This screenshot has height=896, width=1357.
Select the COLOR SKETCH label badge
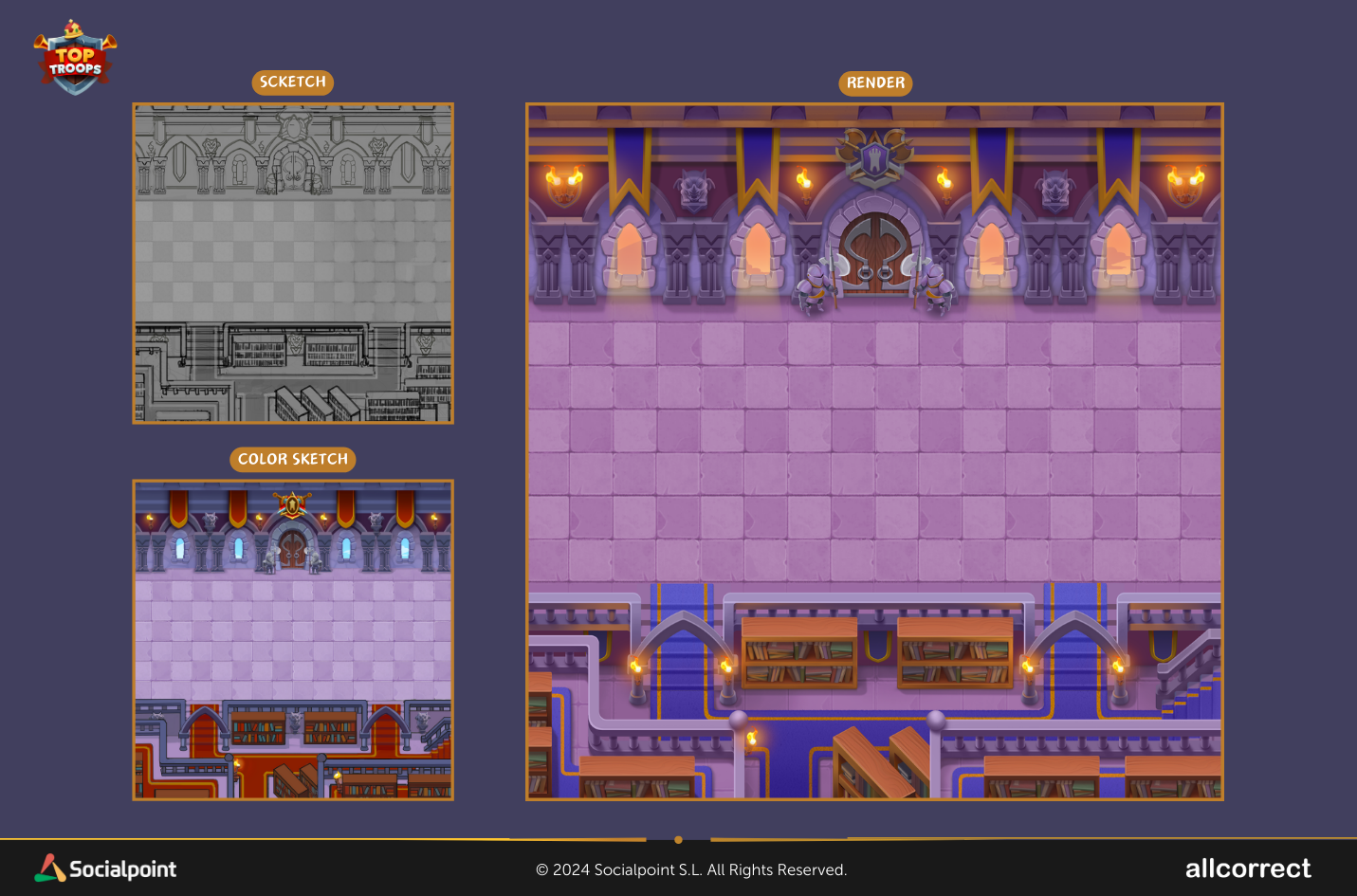[293, 460]
